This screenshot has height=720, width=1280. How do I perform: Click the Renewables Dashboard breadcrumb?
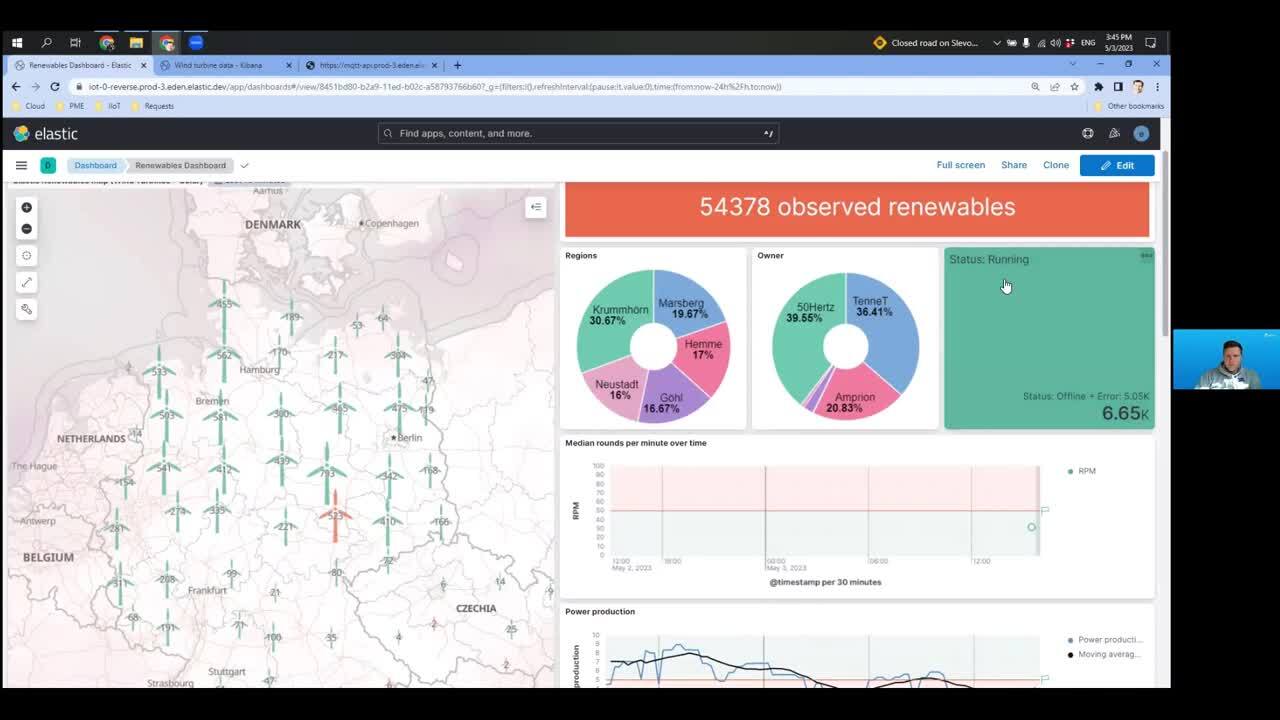[x=180, y=165]
